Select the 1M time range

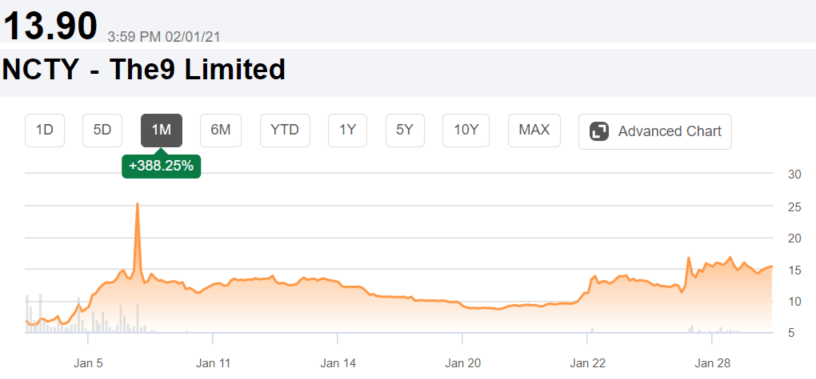point(161,131)
